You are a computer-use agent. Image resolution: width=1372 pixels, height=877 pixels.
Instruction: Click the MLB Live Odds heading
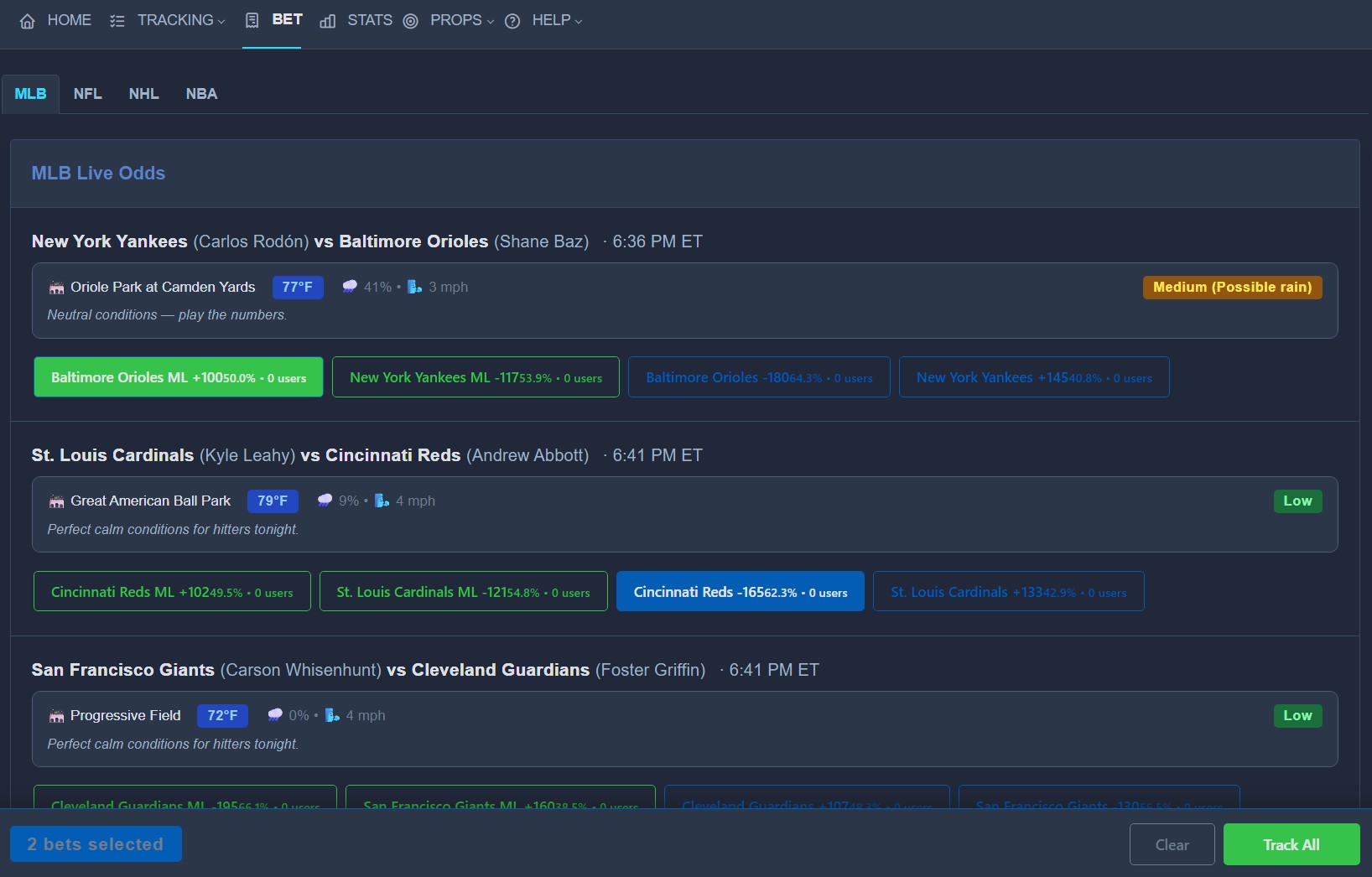[98, 174]
